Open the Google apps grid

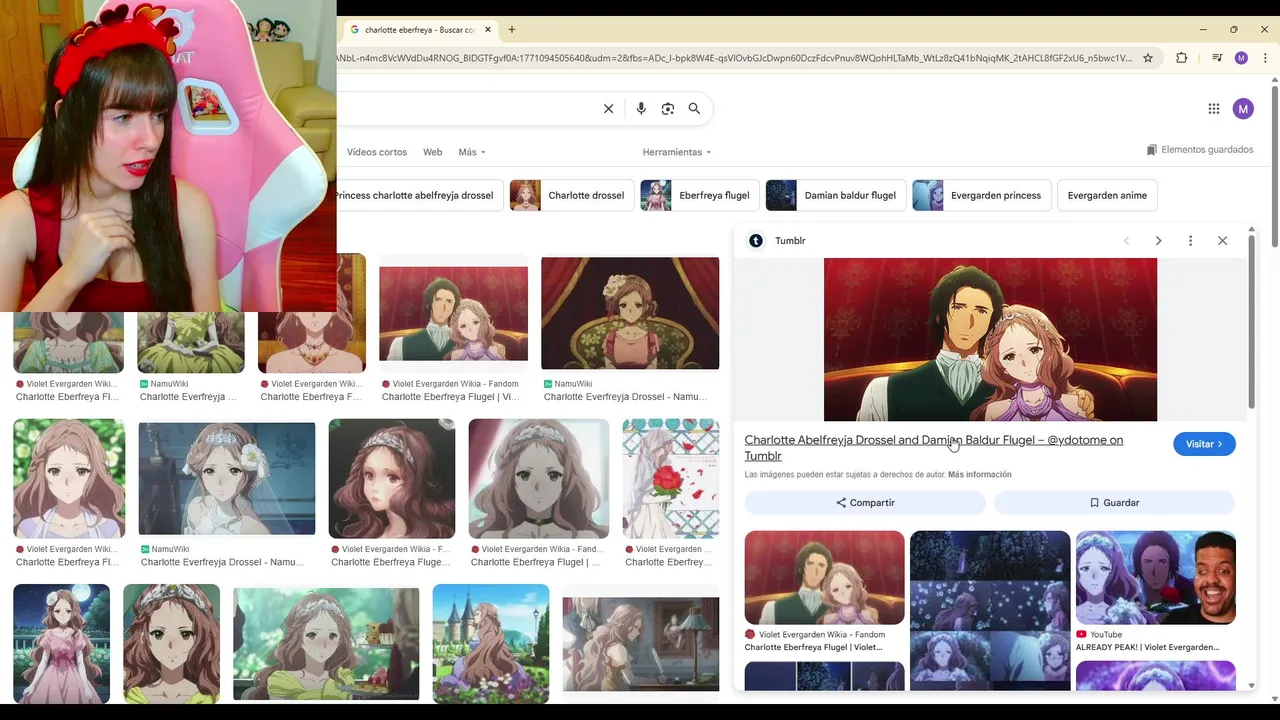pos(1214,109)
